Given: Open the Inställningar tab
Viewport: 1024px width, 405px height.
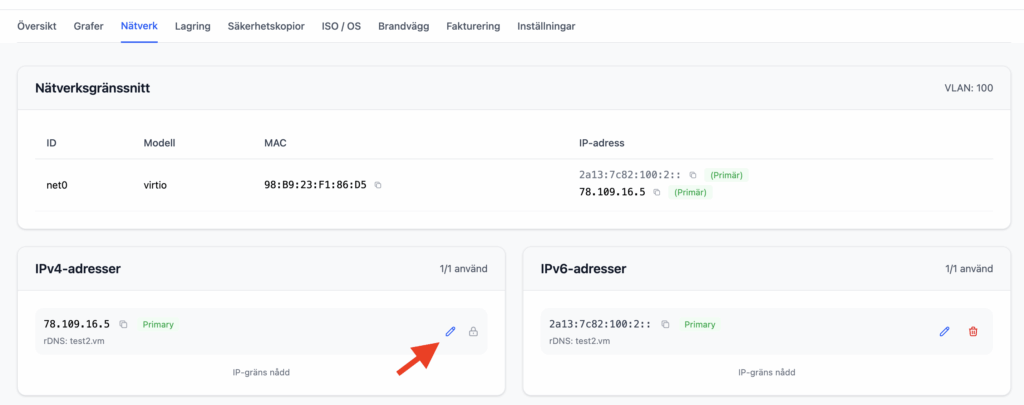Looking at the screenshot, I should (x=546, y=26).
